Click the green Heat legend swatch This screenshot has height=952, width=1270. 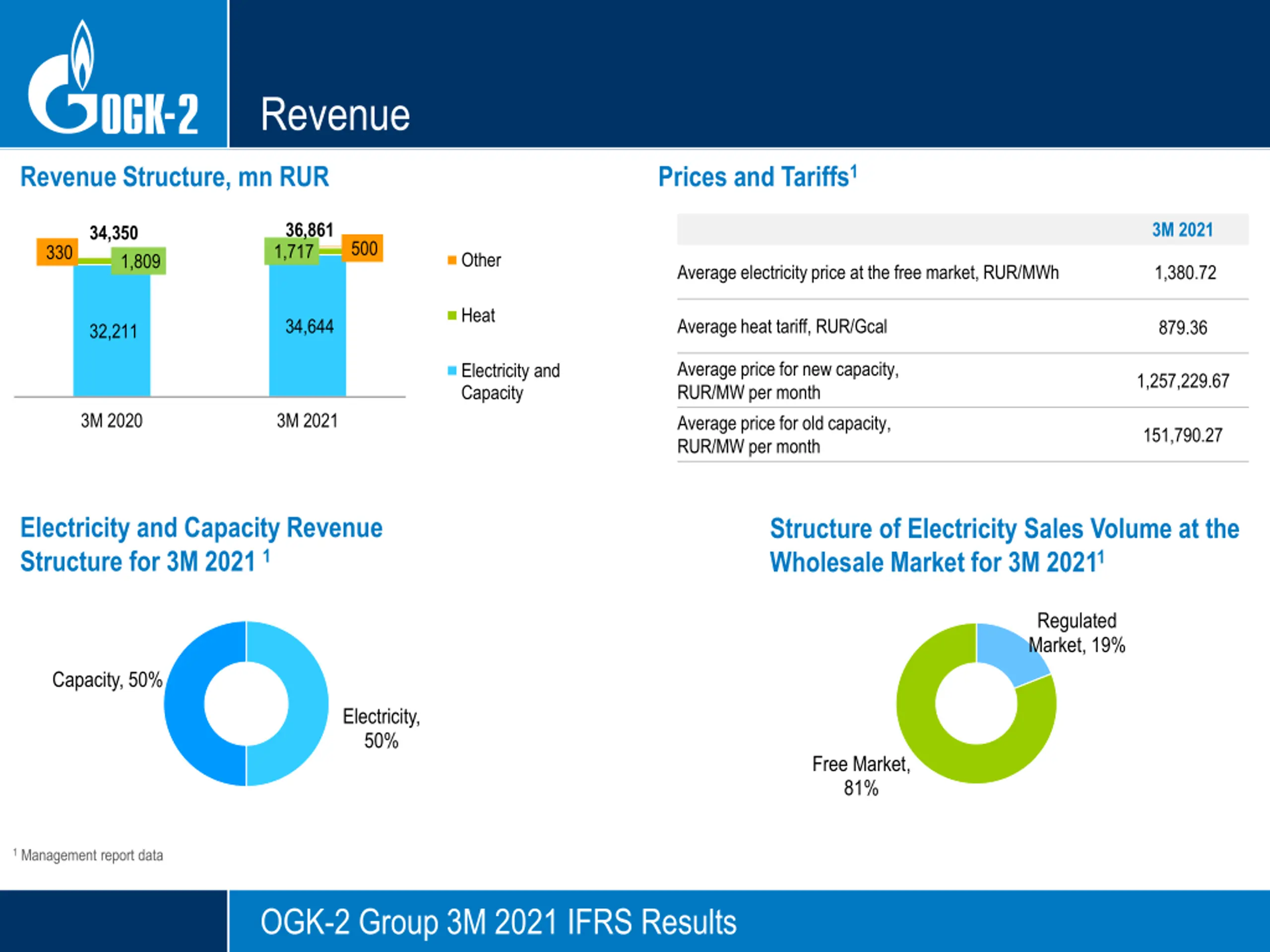pyautogui.click(x=452, y=316)
